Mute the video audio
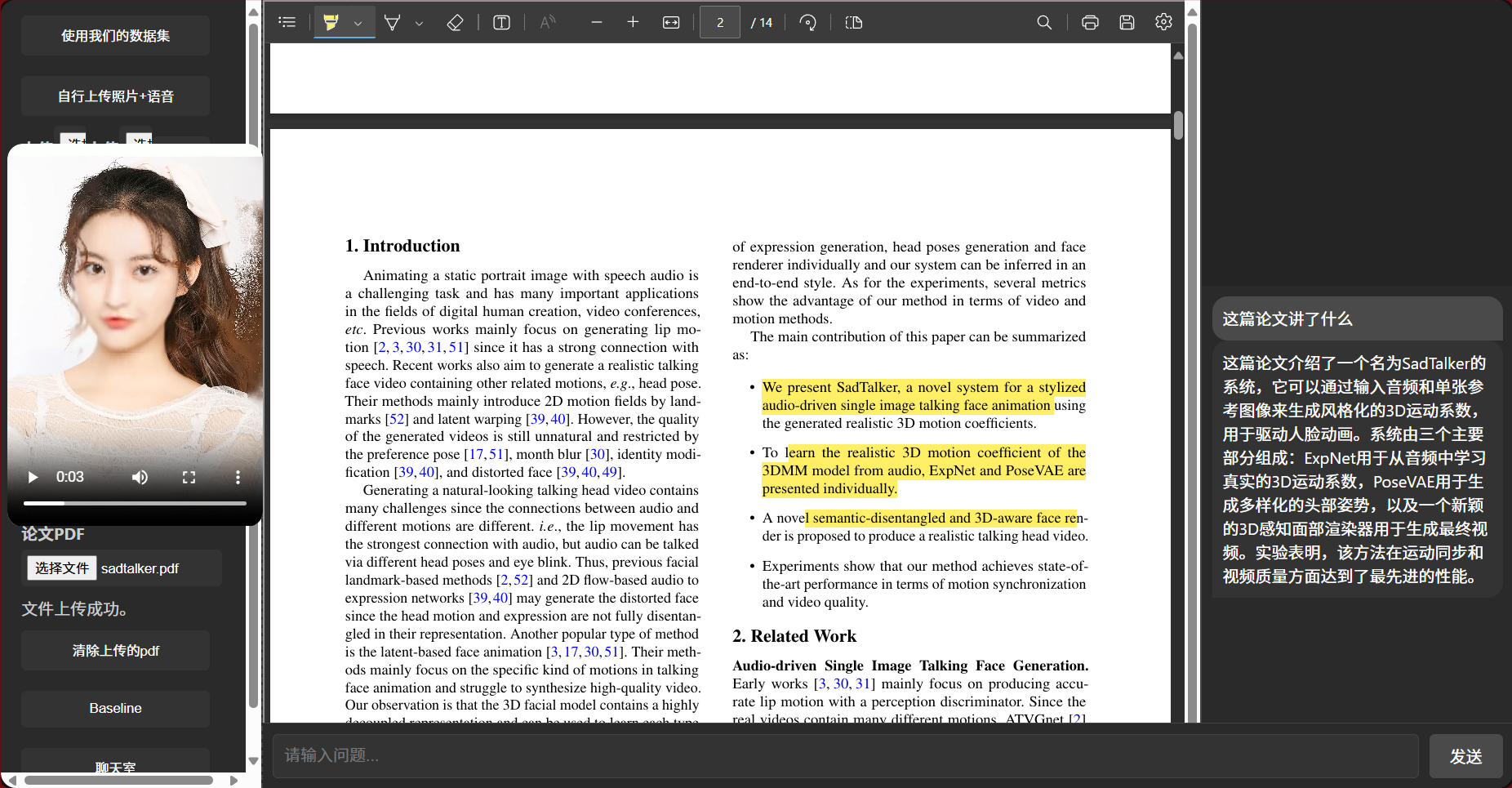The width and height of the screenshot is (1512, 788). [140, 477]
